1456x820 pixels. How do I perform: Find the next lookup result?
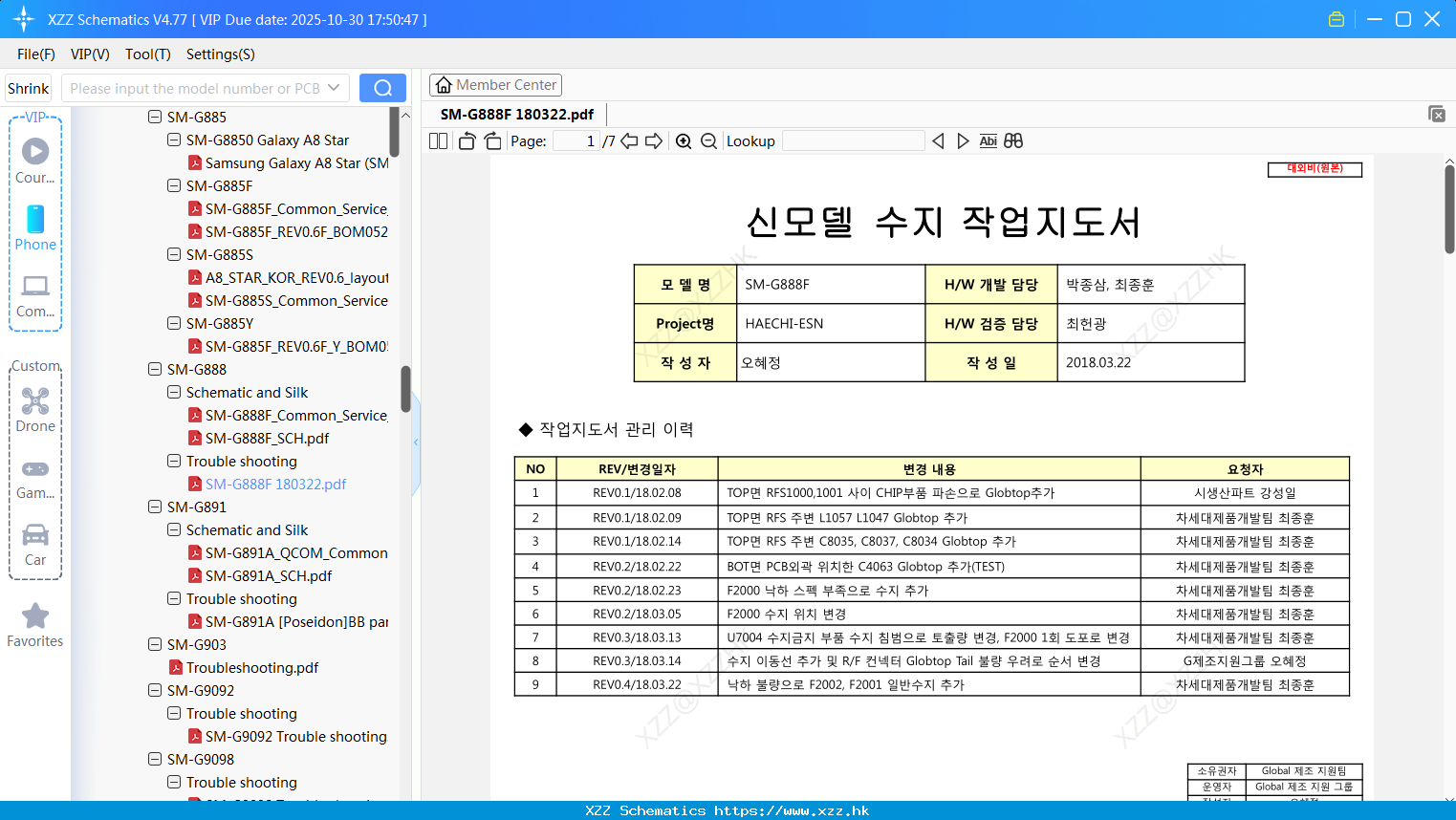point(963,140)
